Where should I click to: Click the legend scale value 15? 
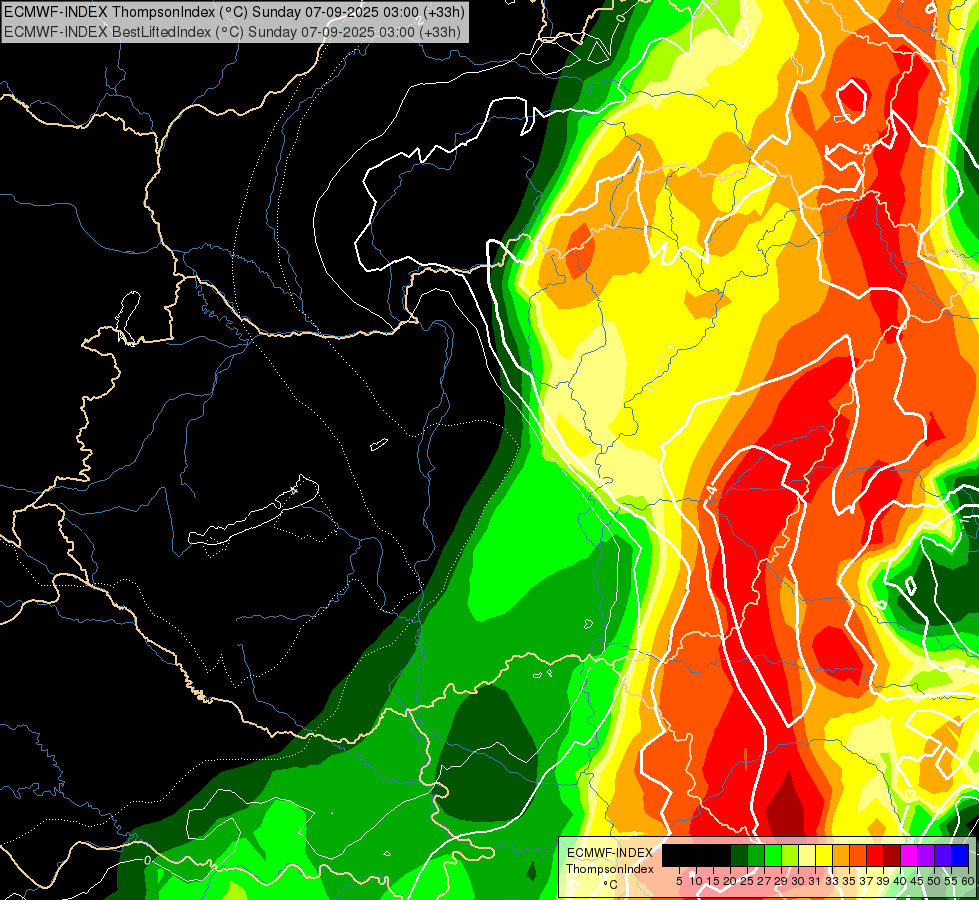tap(713, 881)
